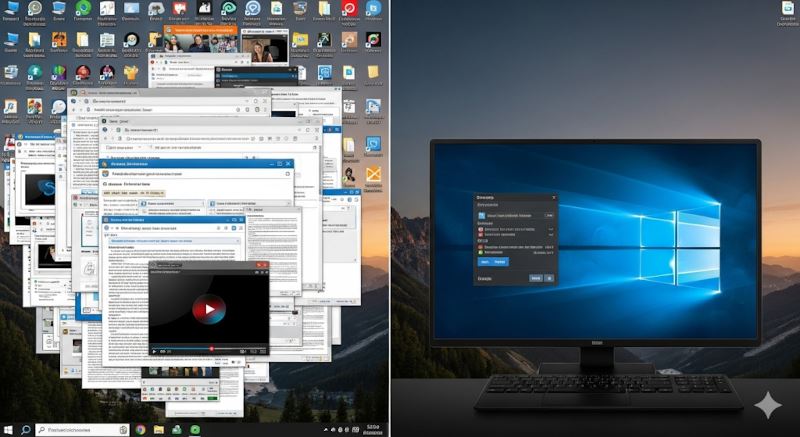Click the bottom-right button in the monitor dialog
This screenshot has width=800, height=437.
tap(549, 278)
